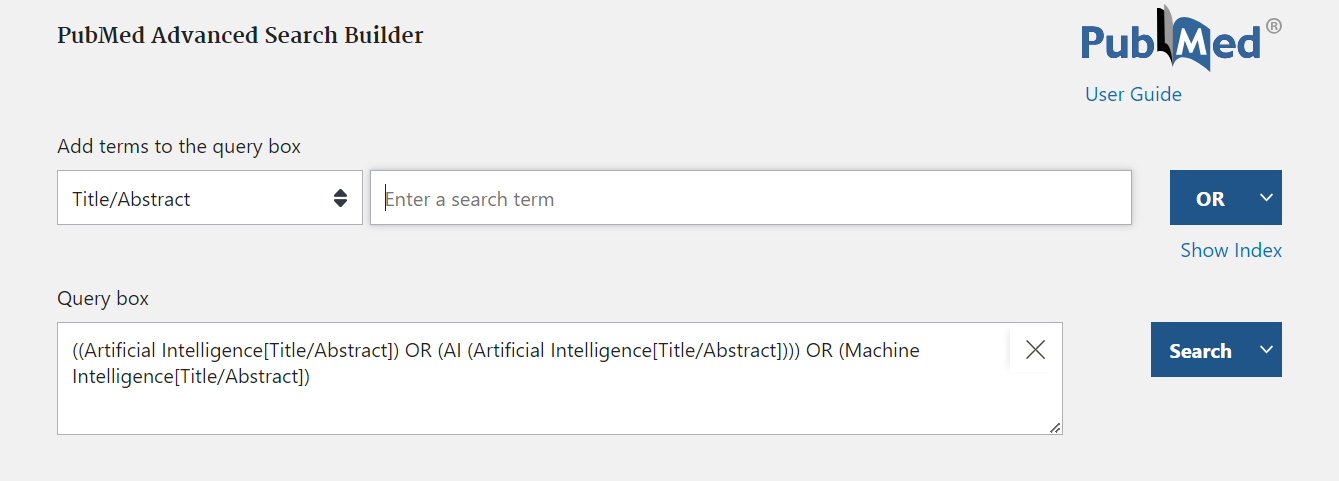Click the 'Add terms to the query box' label
Viewport: 1339px width, 481px height.
179,146
